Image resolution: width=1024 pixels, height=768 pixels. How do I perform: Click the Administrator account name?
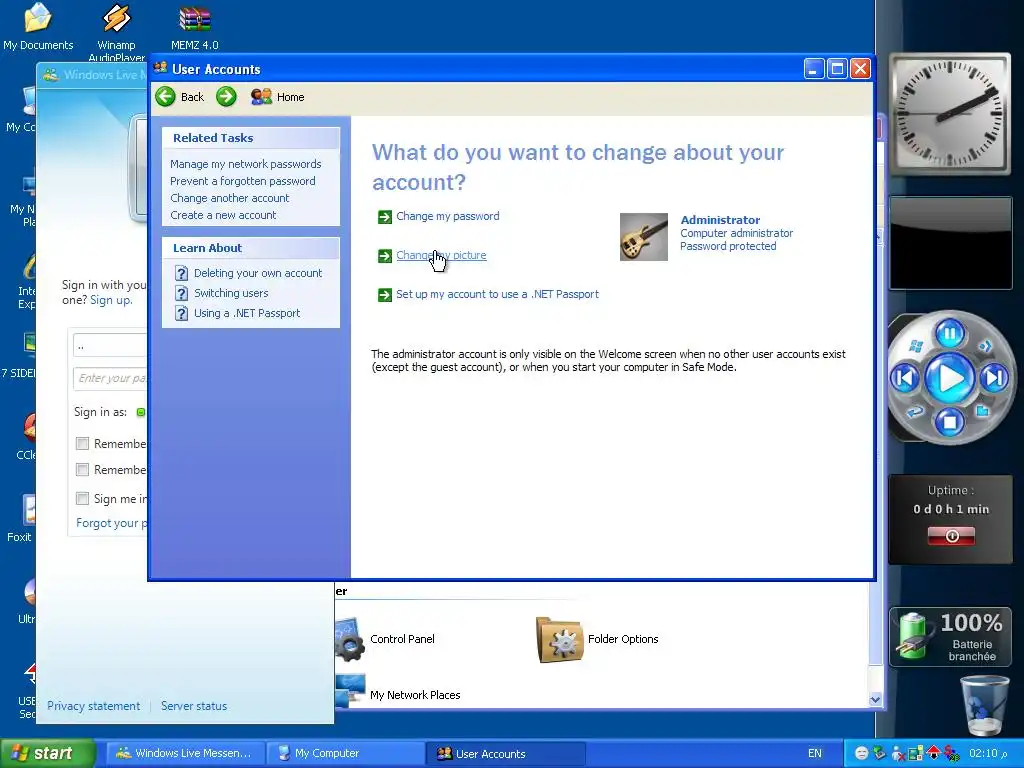coord(720,220)
